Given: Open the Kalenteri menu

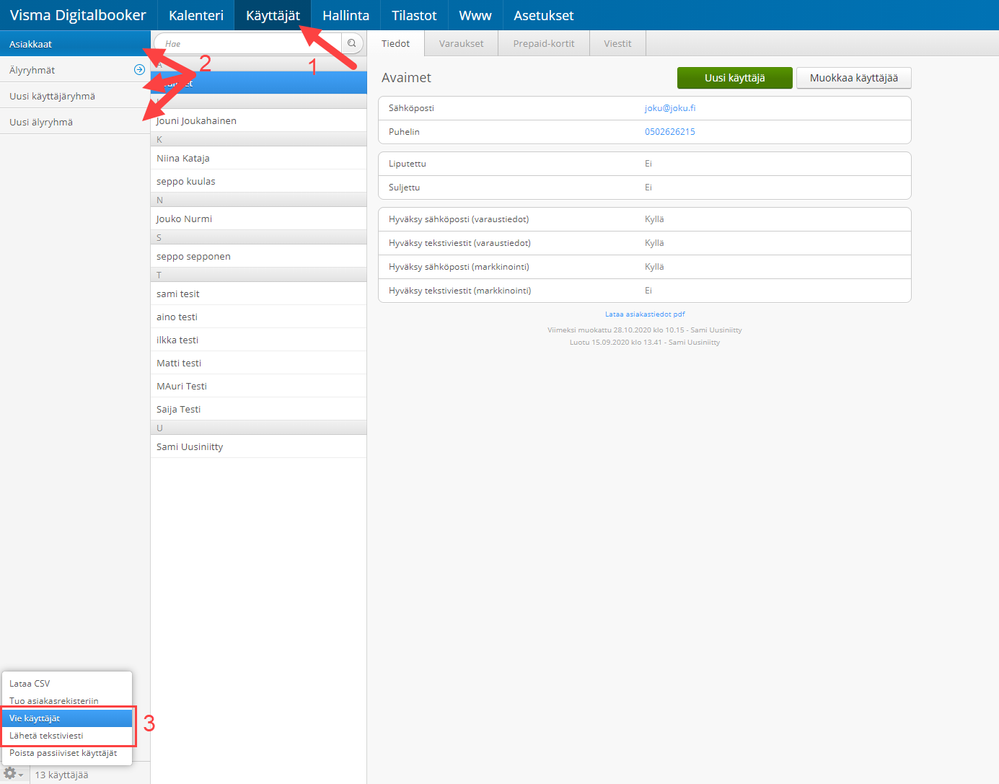Looking at the screenshot, I should 196,15.
